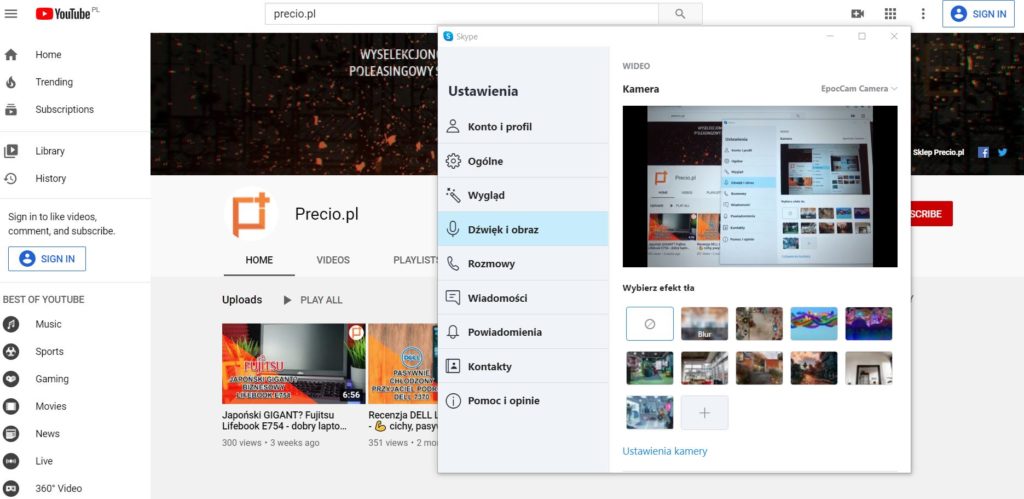Click the Japoński GIGANT video title
The width and height of the screenshot is (1024, 499).
point(284,421)
